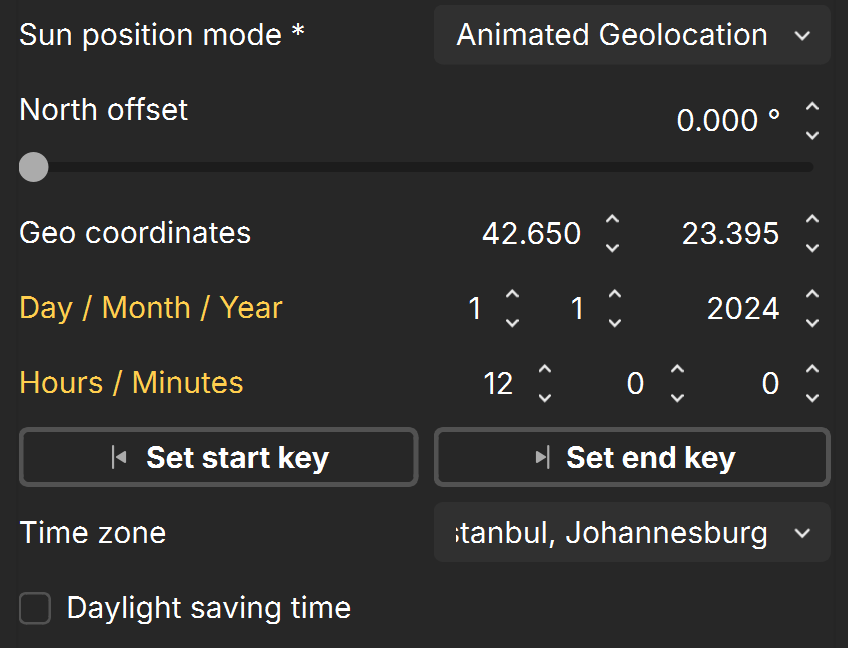The height and width of the screenshot is (648, 848).
Task: Increase the North offset value with up arrow
Action: [812, 107]
